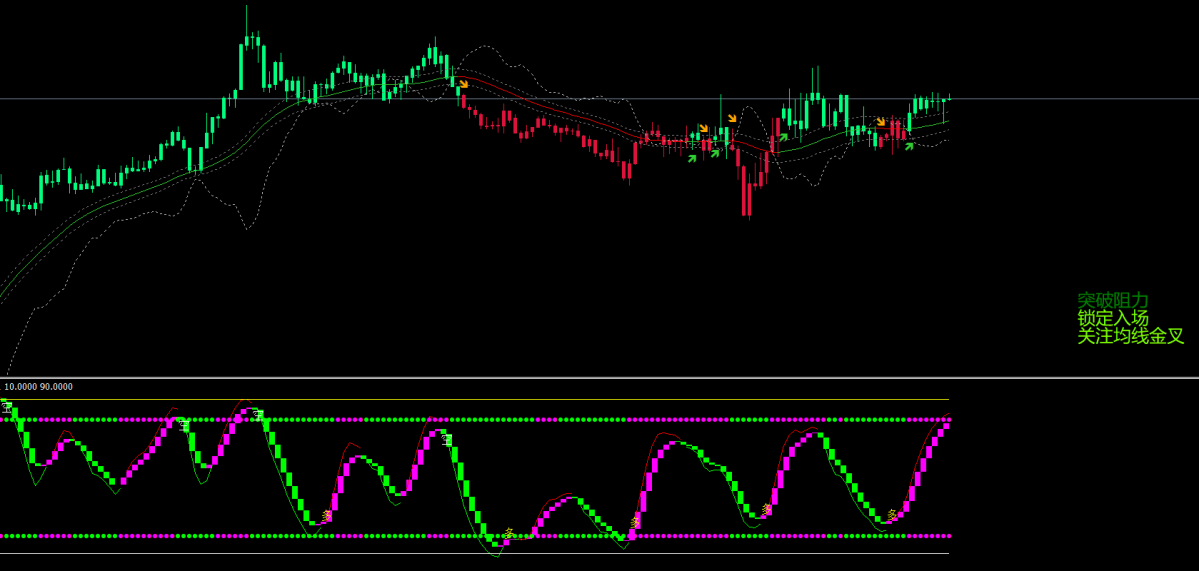Screen dimensions: 1199x571
Task: Select the yellow upper level line in oscillator
Action: [474, 399]
